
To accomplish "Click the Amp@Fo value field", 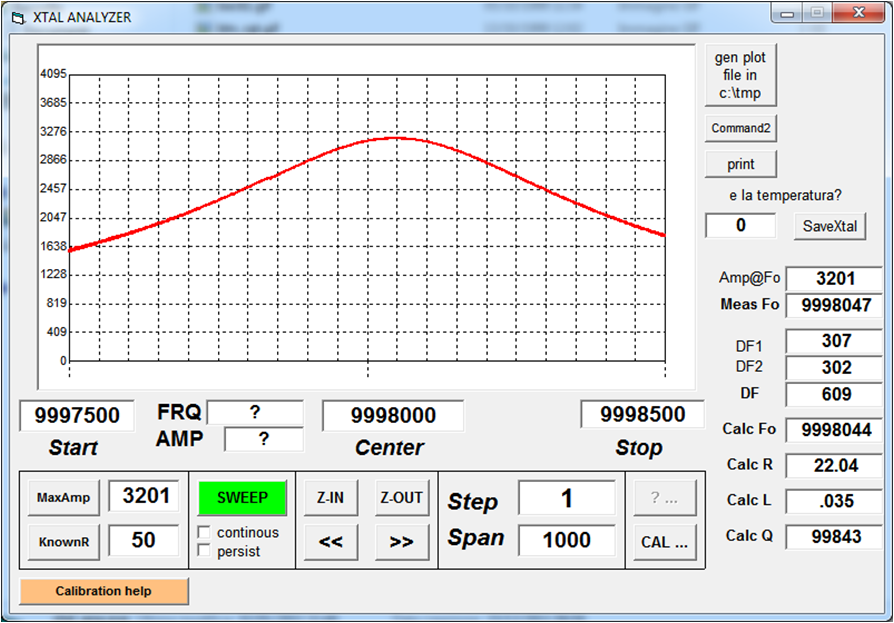I will [835, 279].
